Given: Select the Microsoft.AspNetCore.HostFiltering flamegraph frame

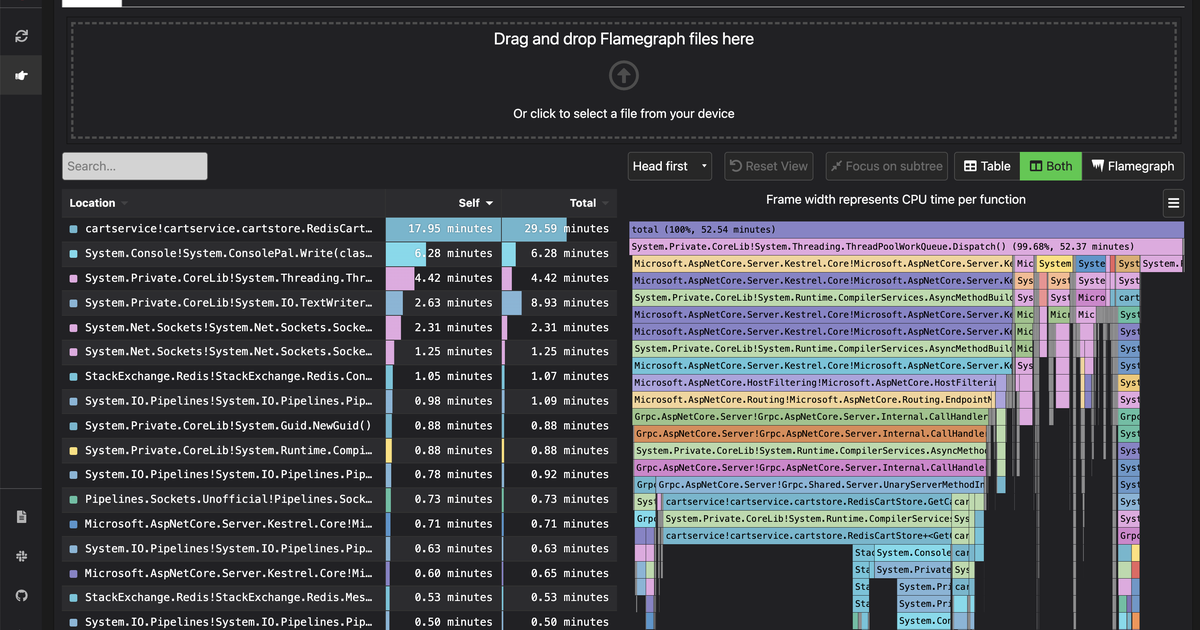Looking at the screenshot, I should [x=815, y=383].
